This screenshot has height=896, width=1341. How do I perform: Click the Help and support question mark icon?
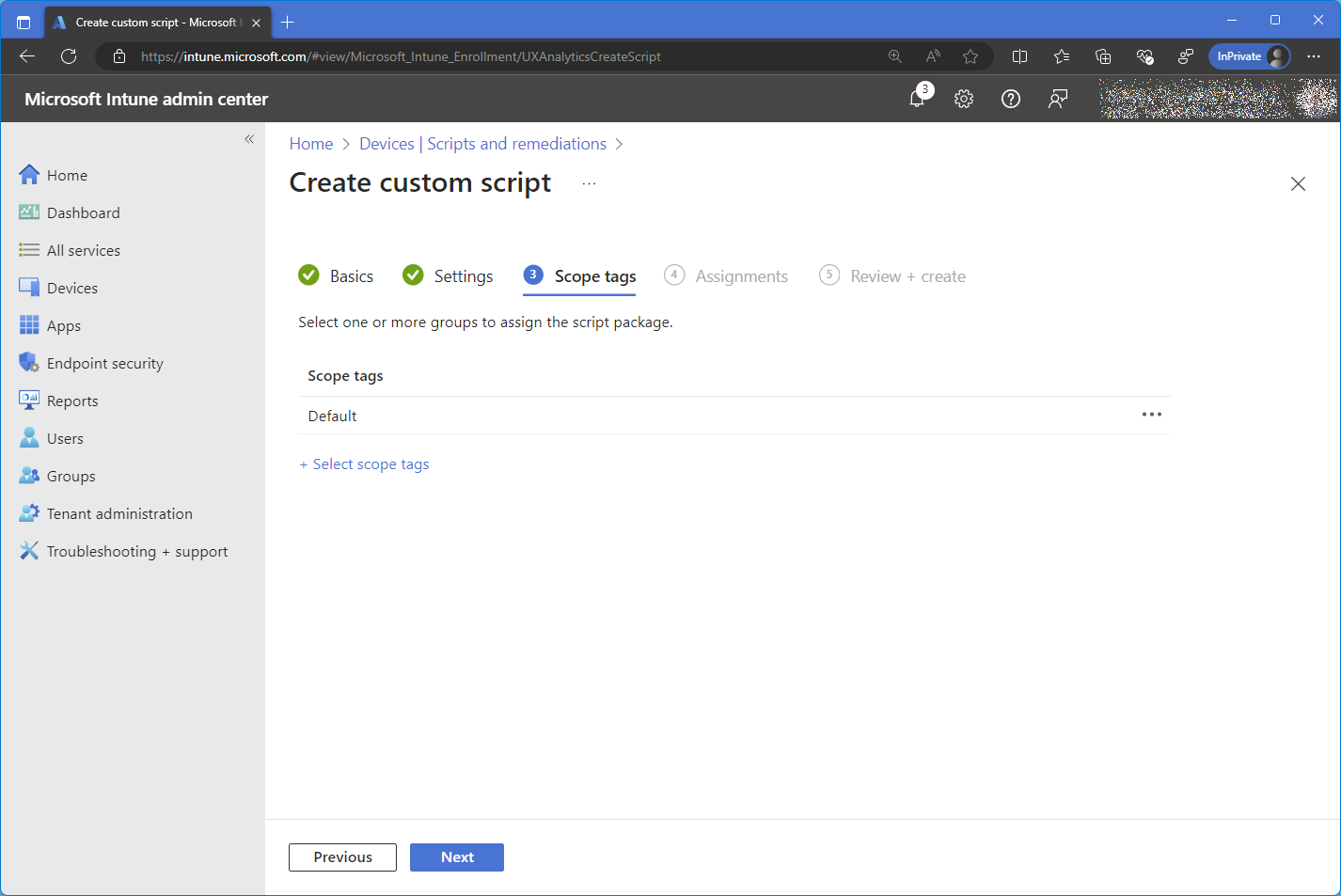pos(1011,99)
